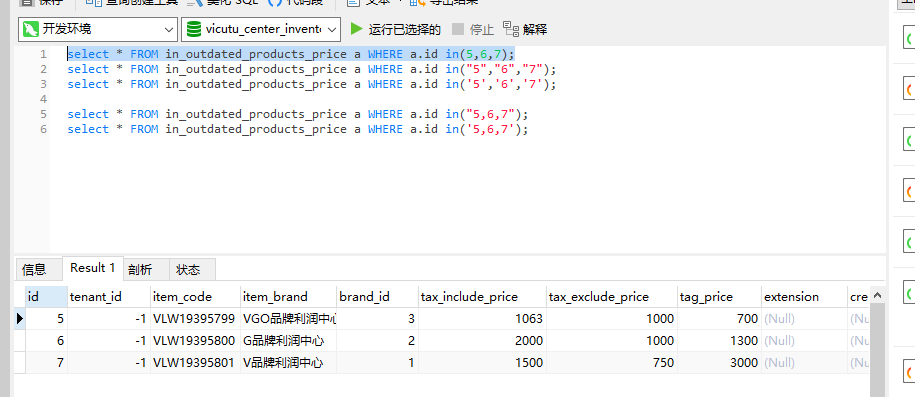Select tax_include_price value 2000
This screenshot has width=915, height=397.
click(482, 340)
